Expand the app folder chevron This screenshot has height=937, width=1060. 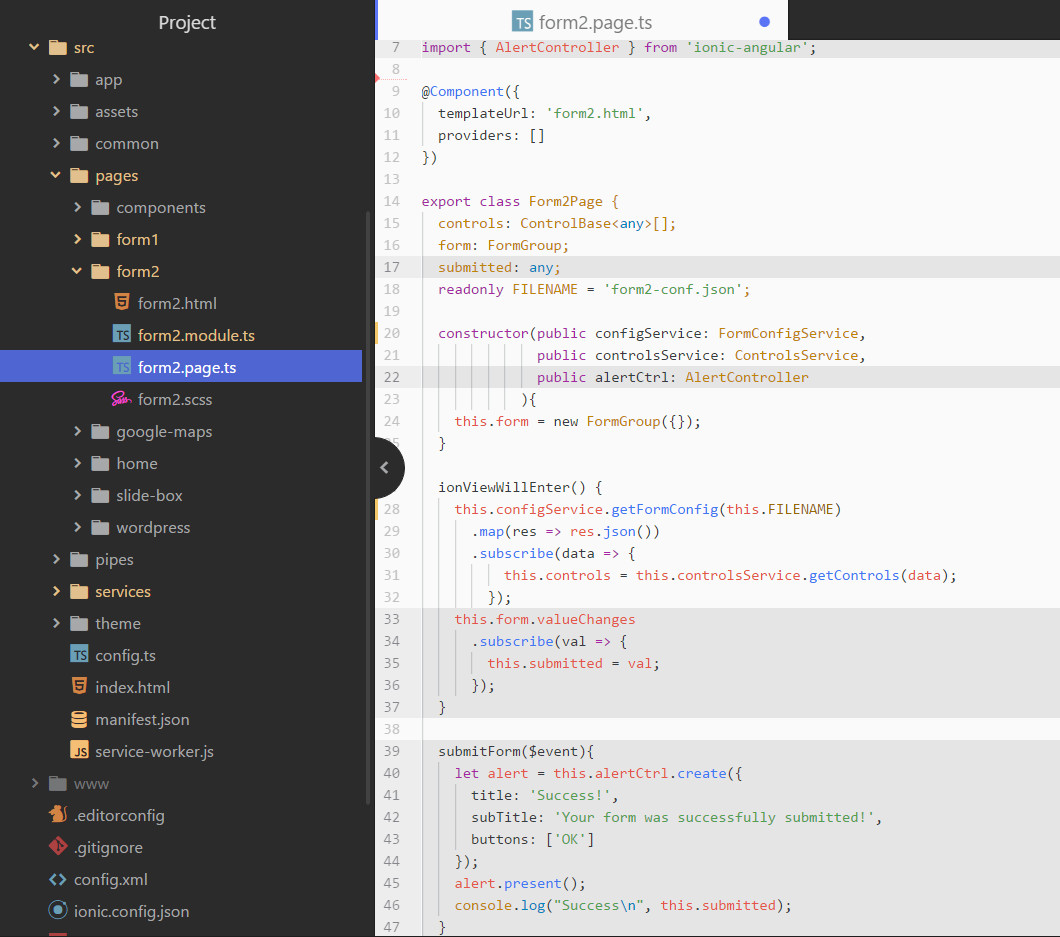[56, 79]
